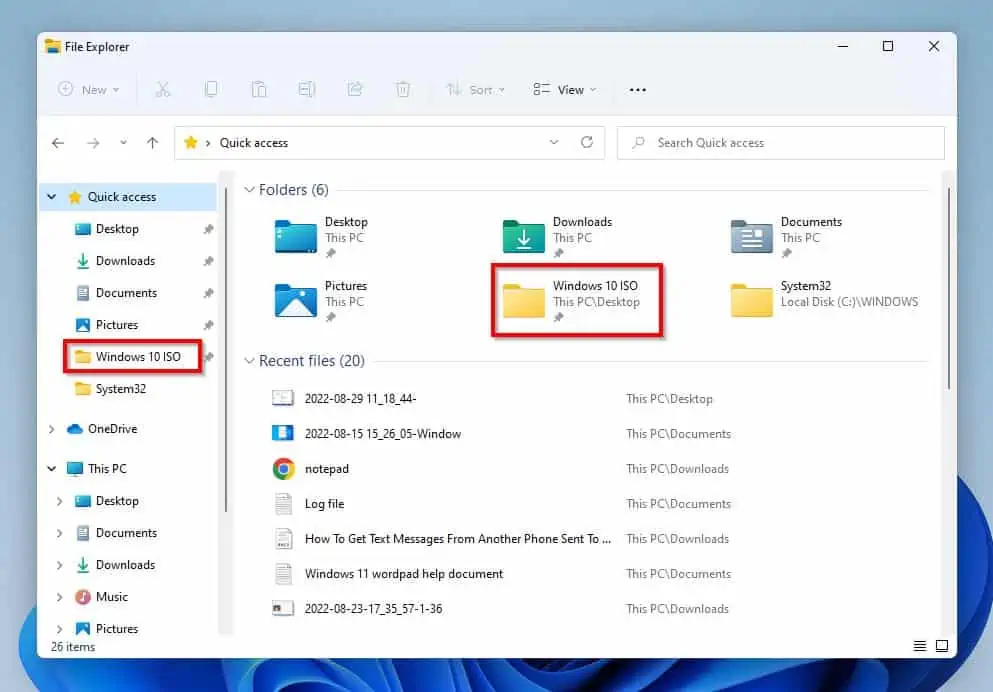Screen dimensions: 993x692
Task: Open the Sort dropdown menu
Action: pos(476,89)
